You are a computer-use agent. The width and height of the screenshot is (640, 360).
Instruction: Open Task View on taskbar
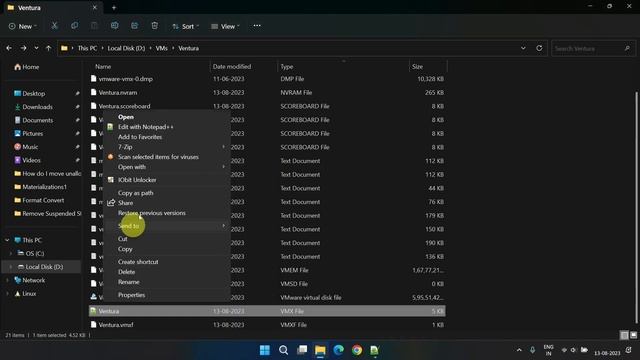(302, 350)
